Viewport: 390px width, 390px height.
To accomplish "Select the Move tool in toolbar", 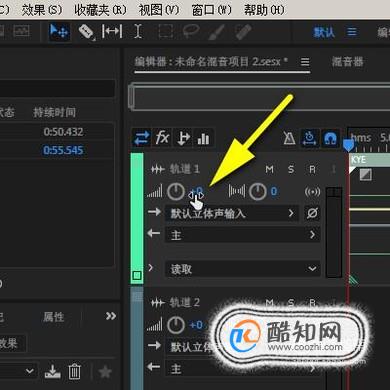I will (59, 32).
